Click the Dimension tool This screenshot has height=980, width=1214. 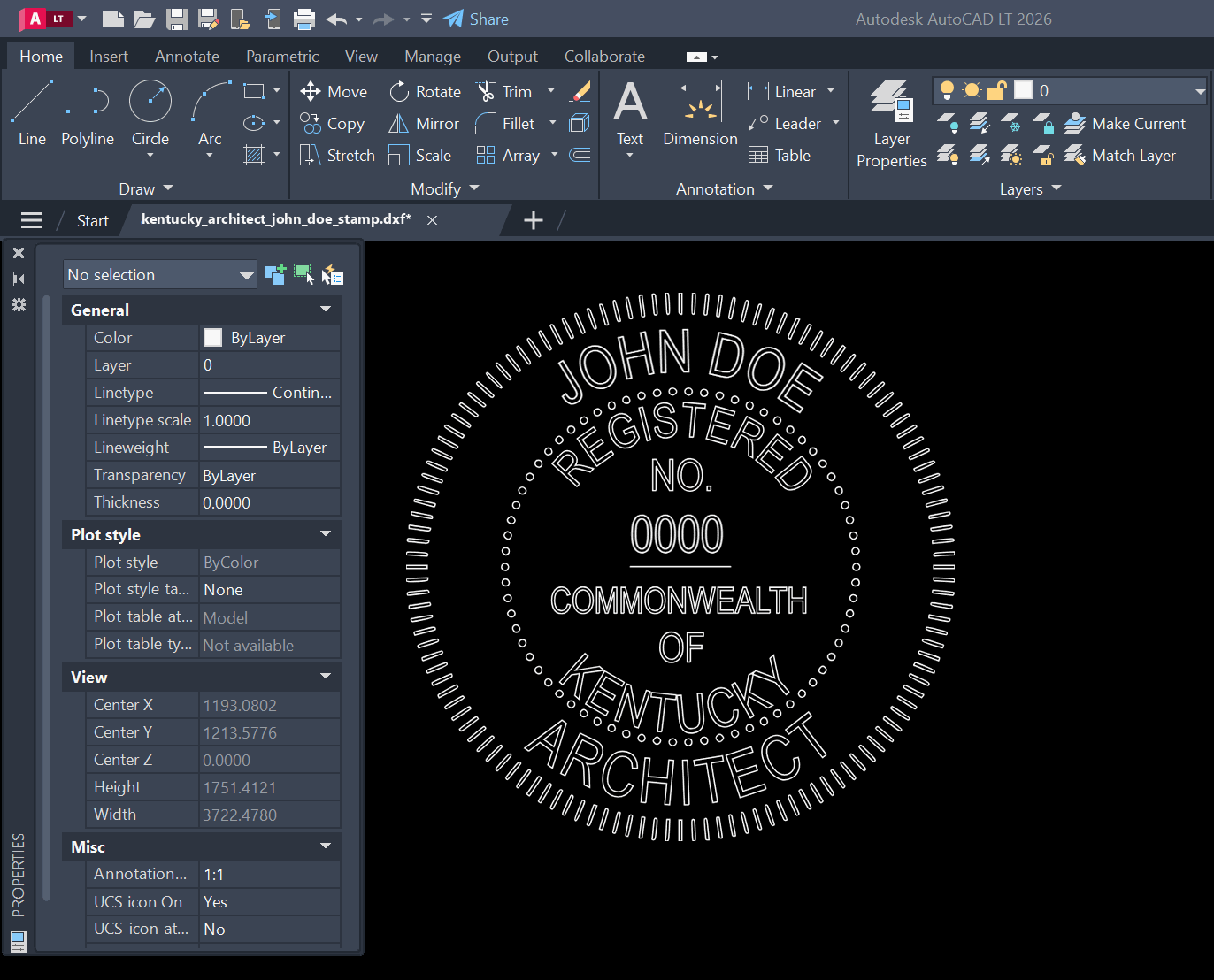[x=700, y=112]
